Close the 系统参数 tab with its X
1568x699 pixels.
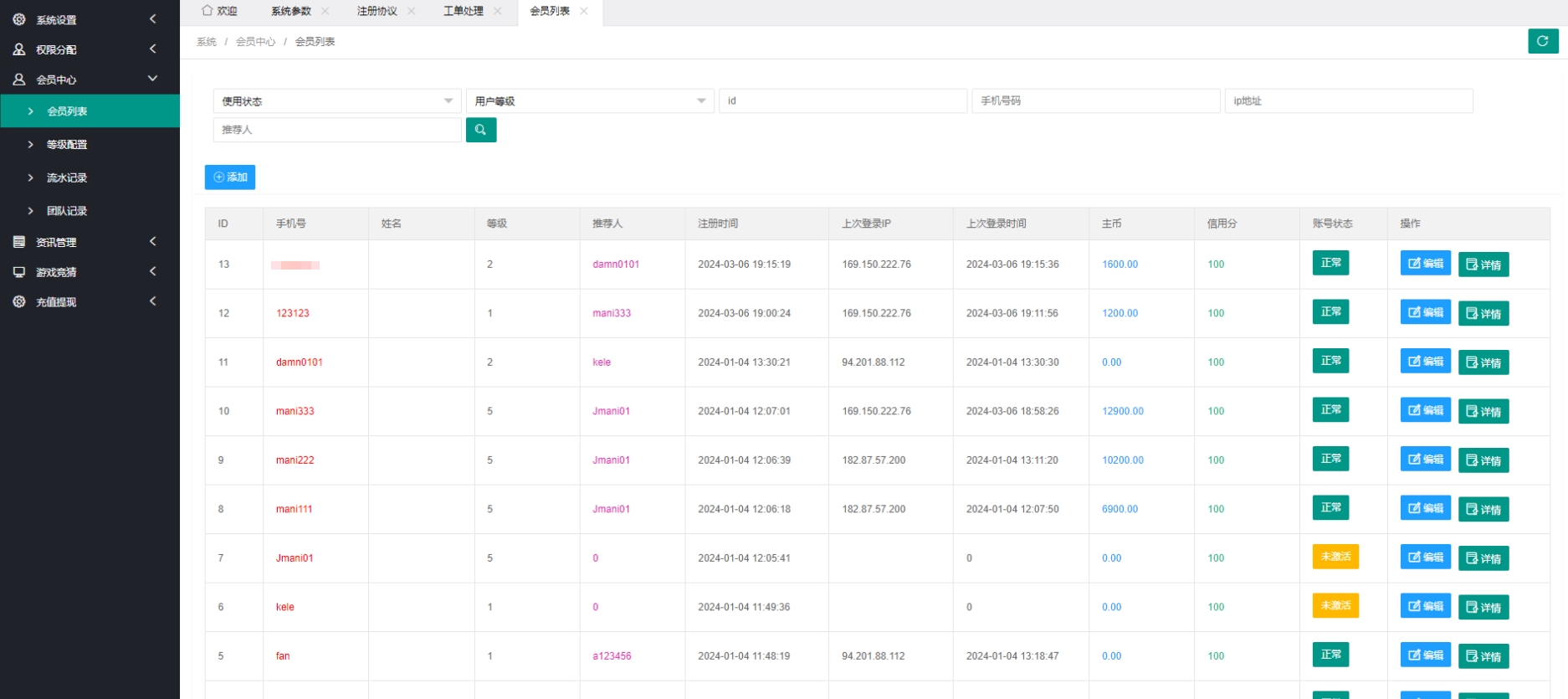point(325,11)
